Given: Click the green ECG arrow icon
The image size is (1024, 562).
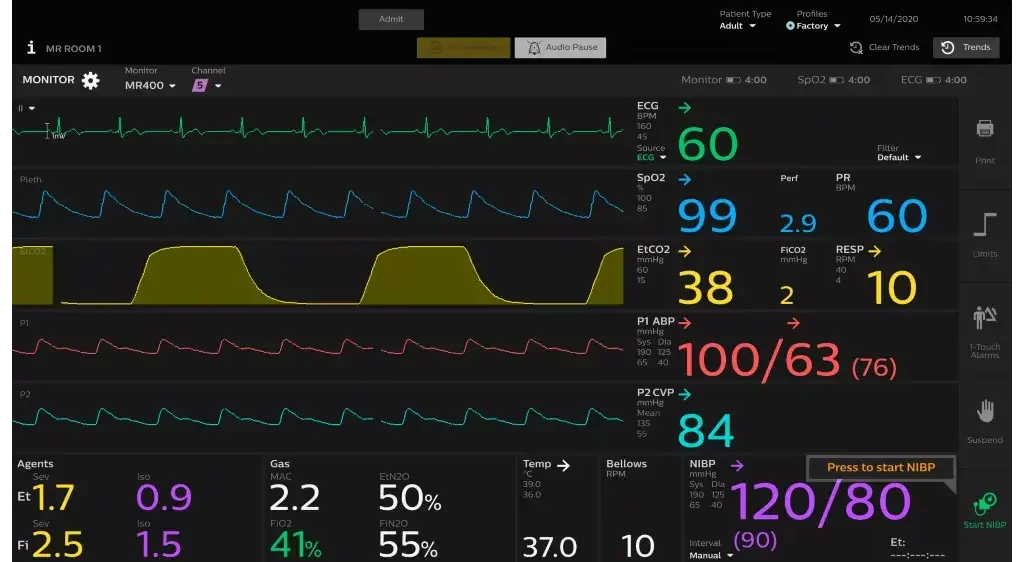Looking at the screenshot, I should pos(684,107).
